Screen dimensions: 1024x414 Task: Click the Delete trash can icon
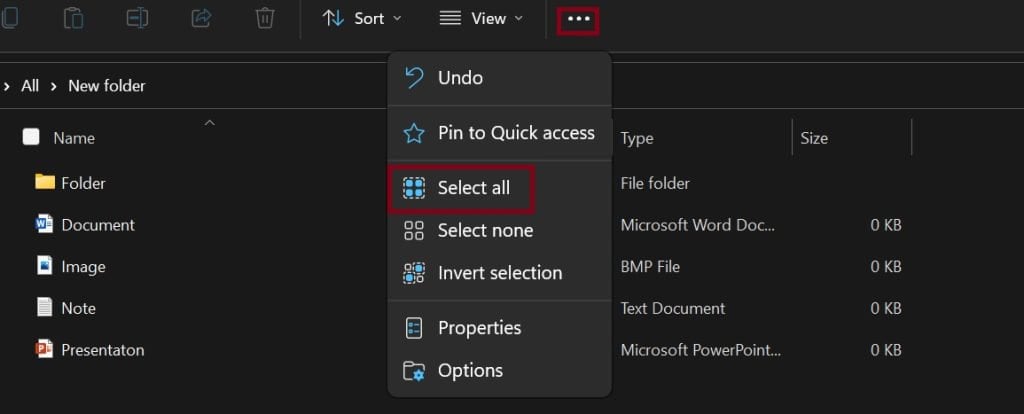265,18
